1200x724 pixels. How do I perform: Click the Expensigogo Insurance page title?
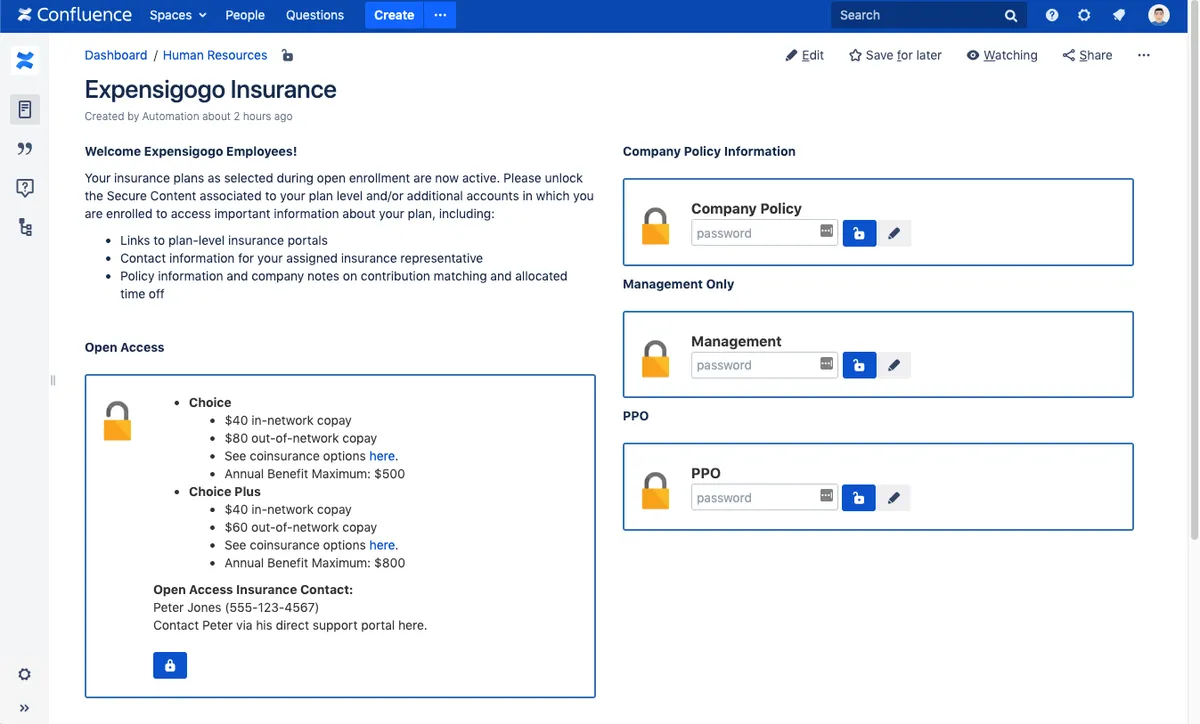[211, 89]
